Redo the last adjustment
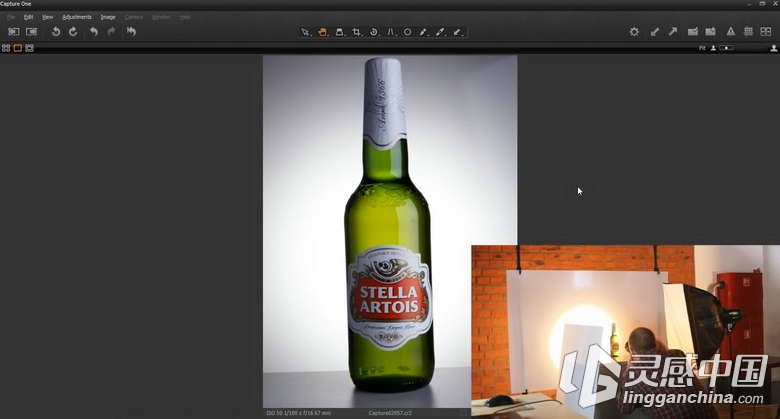The height and width of the screenshot is (419, 780). pyautogui.click(x=111, y=31)
